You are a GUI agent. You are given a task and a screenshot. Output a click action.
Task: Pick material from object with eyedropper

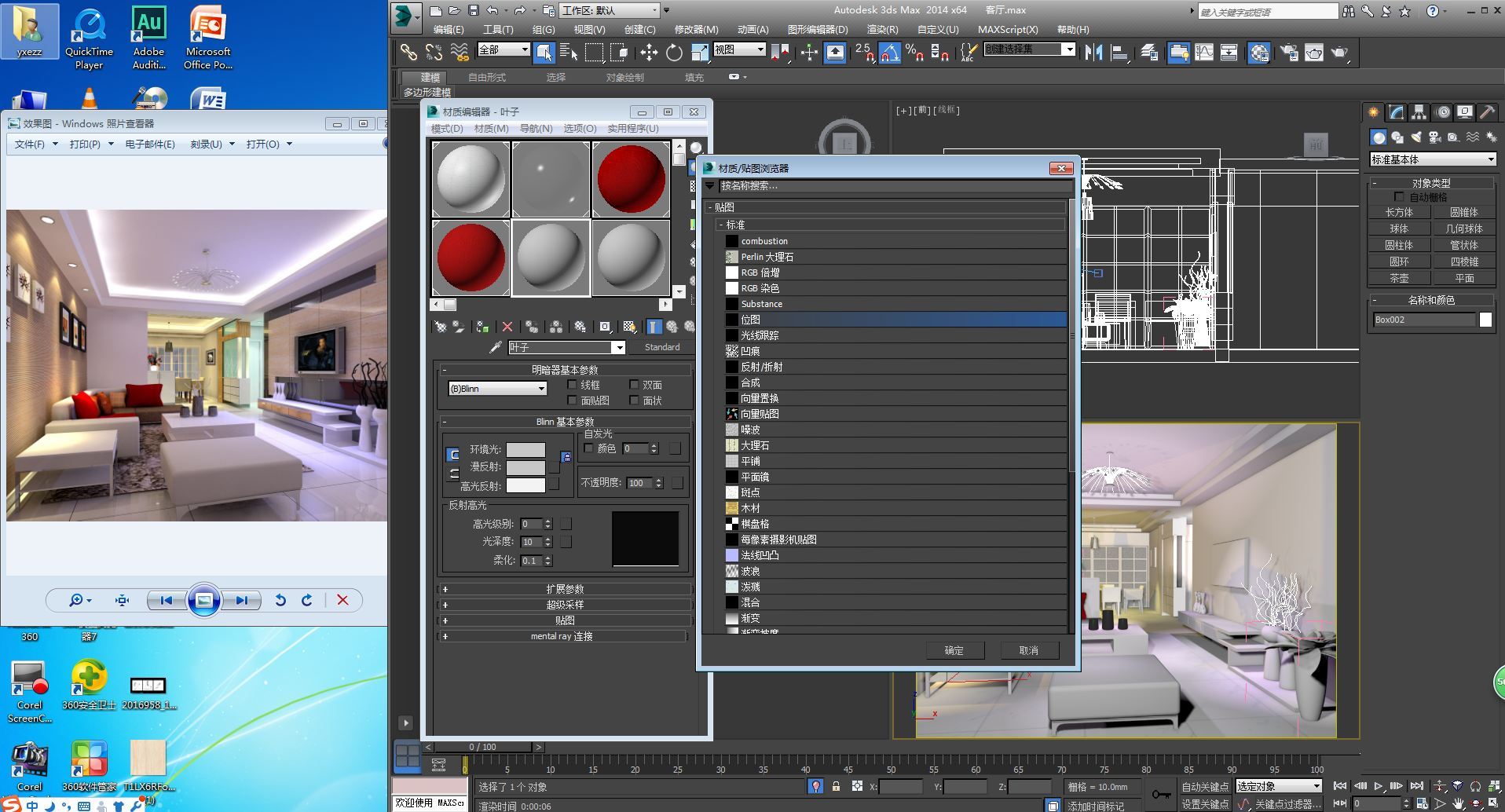(496, 347)
